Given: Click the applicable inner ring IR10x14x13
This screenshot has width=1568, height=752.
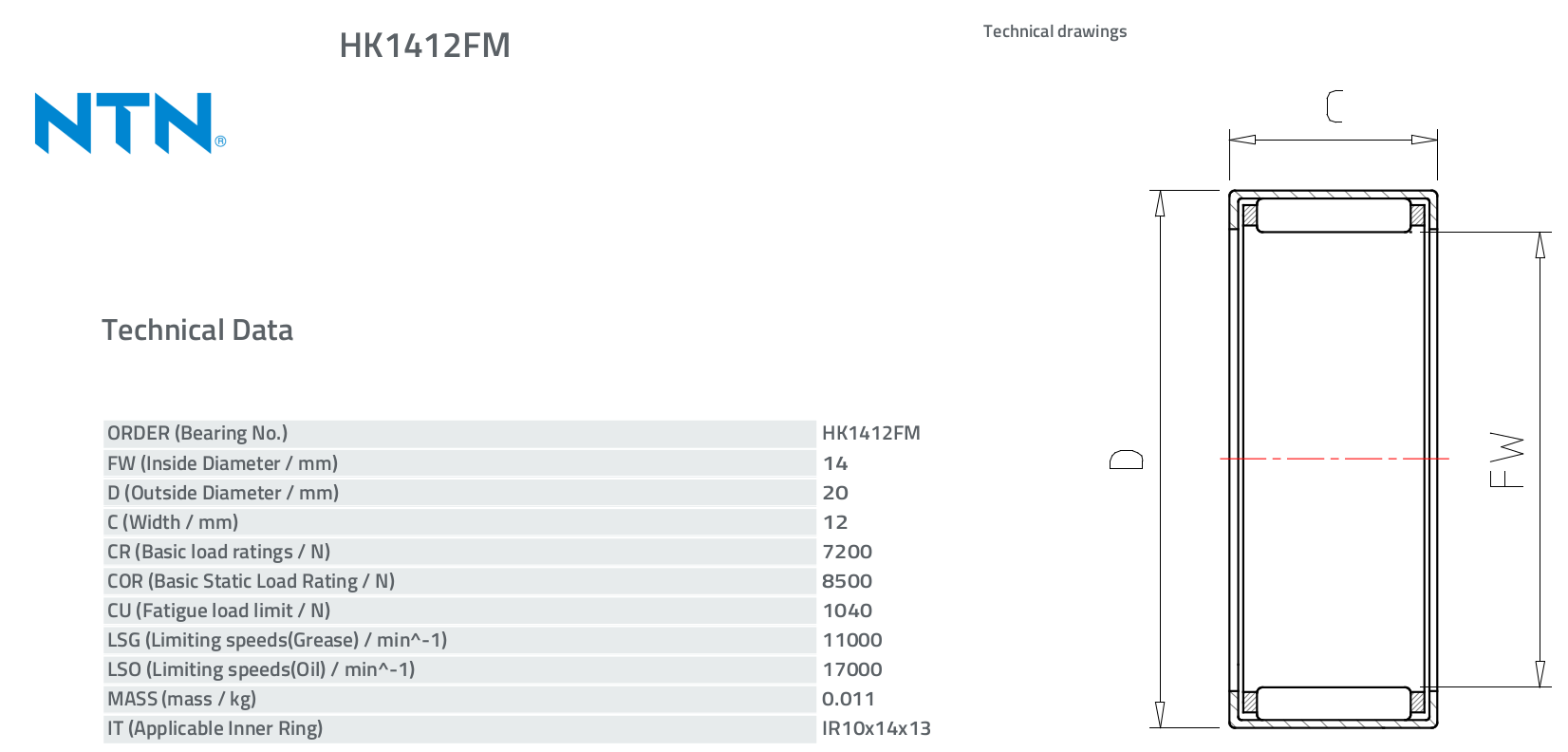Looking at the screenshot, I should point(875,728).
